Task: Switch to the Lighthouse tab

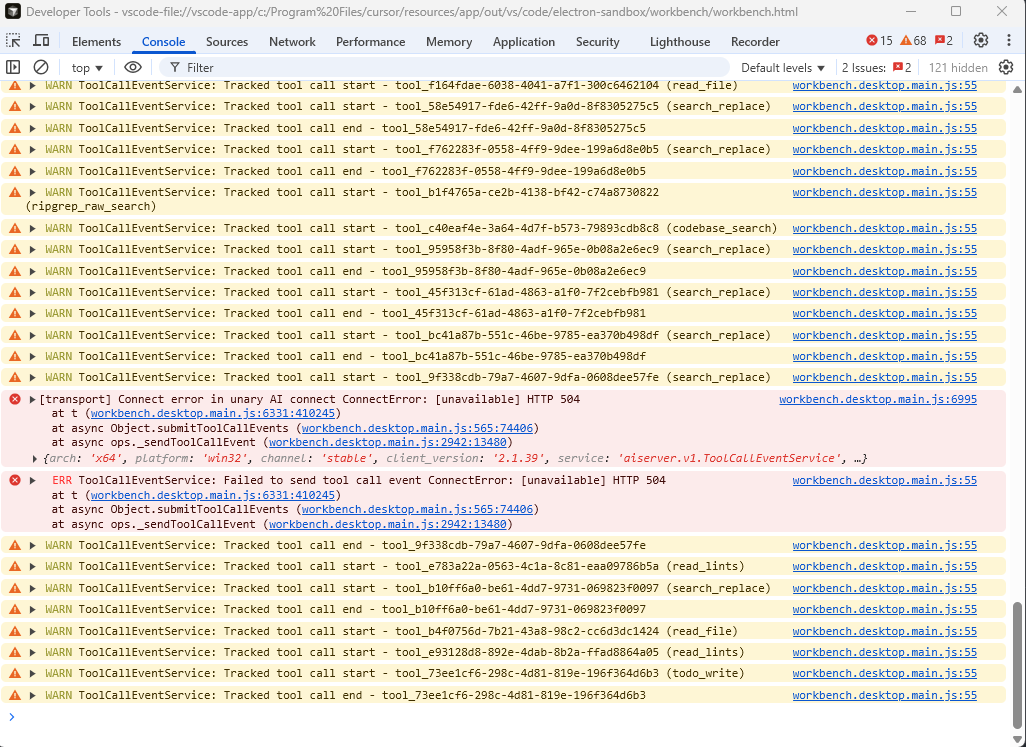Action: point(679,41)
